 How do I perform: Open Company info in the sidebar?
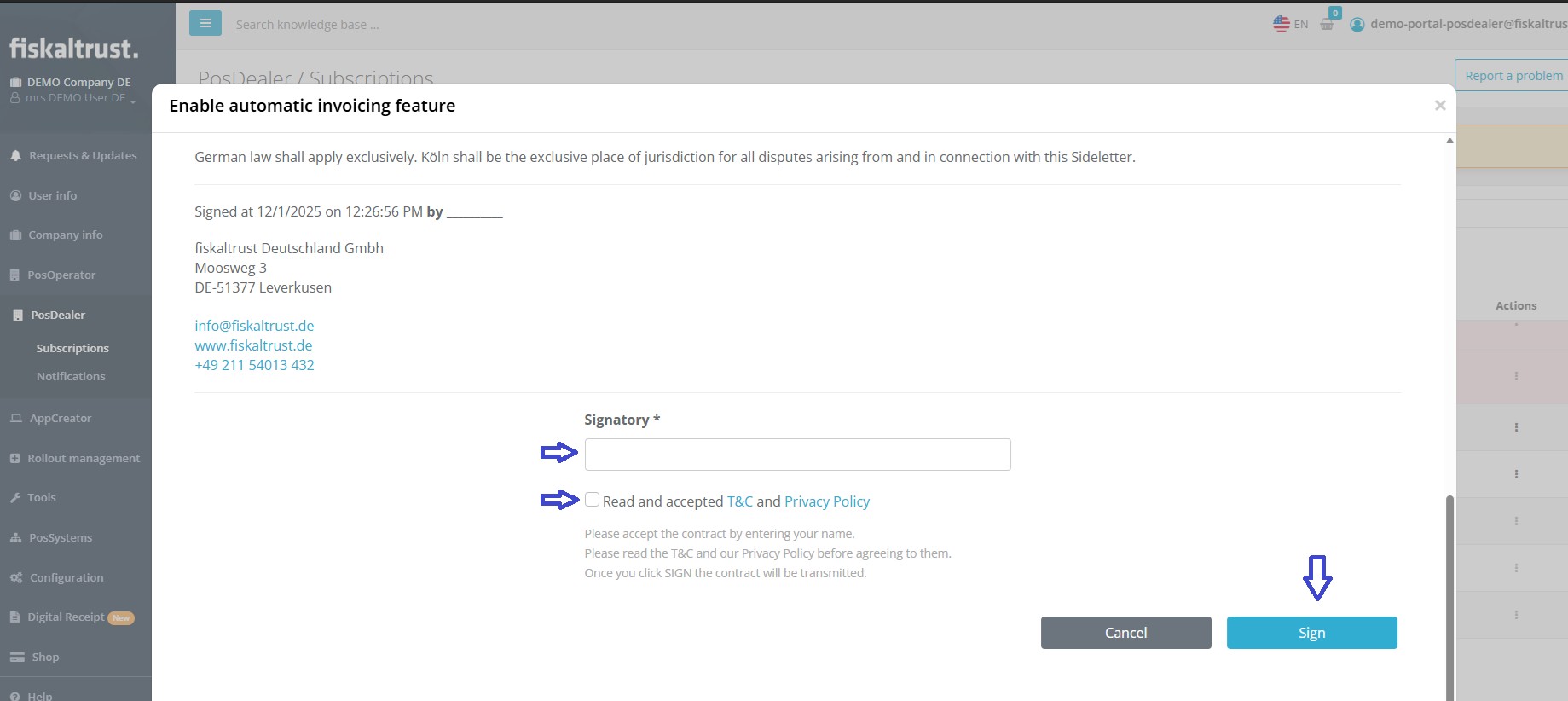point(65,235)
